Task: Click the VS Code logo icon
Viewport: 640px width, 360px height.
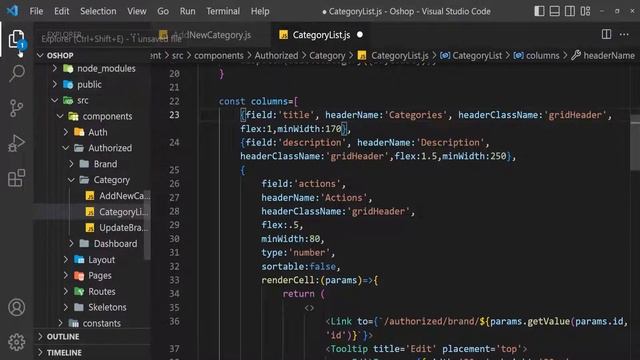Action: [12, 11]
